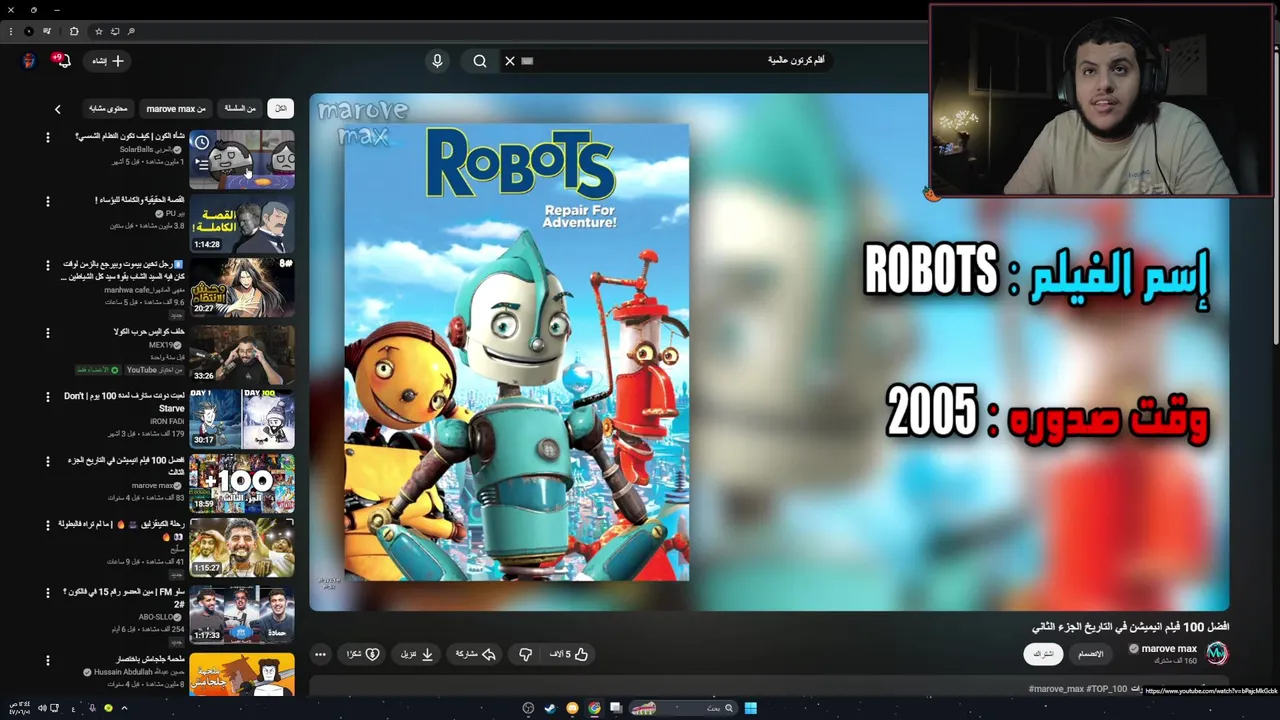Image resolution: width=1280 pixels, height=720 pixels.
Task: Open the MEX19 33:26 video thumbnail
Action: 242,354
